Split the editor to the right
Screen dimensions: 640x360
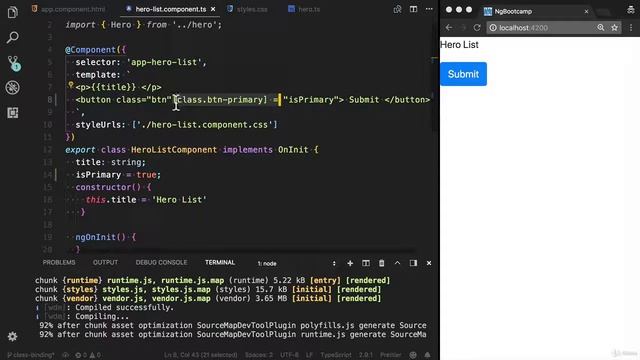pyautogui.click(x=413, y=9)
